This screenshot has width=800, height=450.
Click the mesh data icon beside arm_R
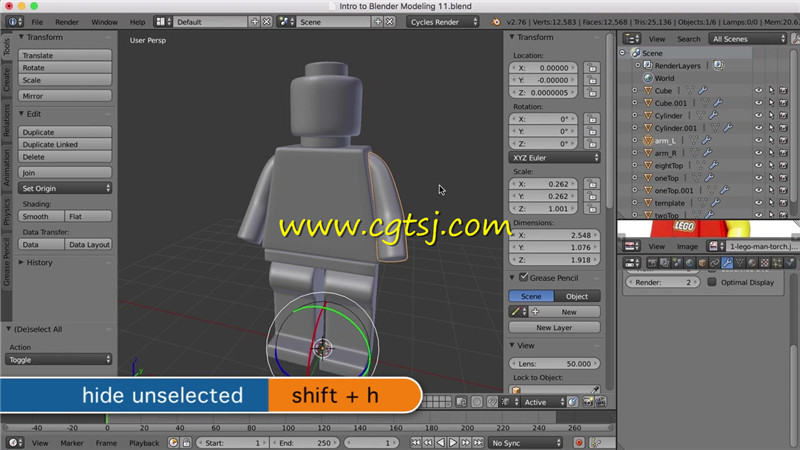[694, 153]
